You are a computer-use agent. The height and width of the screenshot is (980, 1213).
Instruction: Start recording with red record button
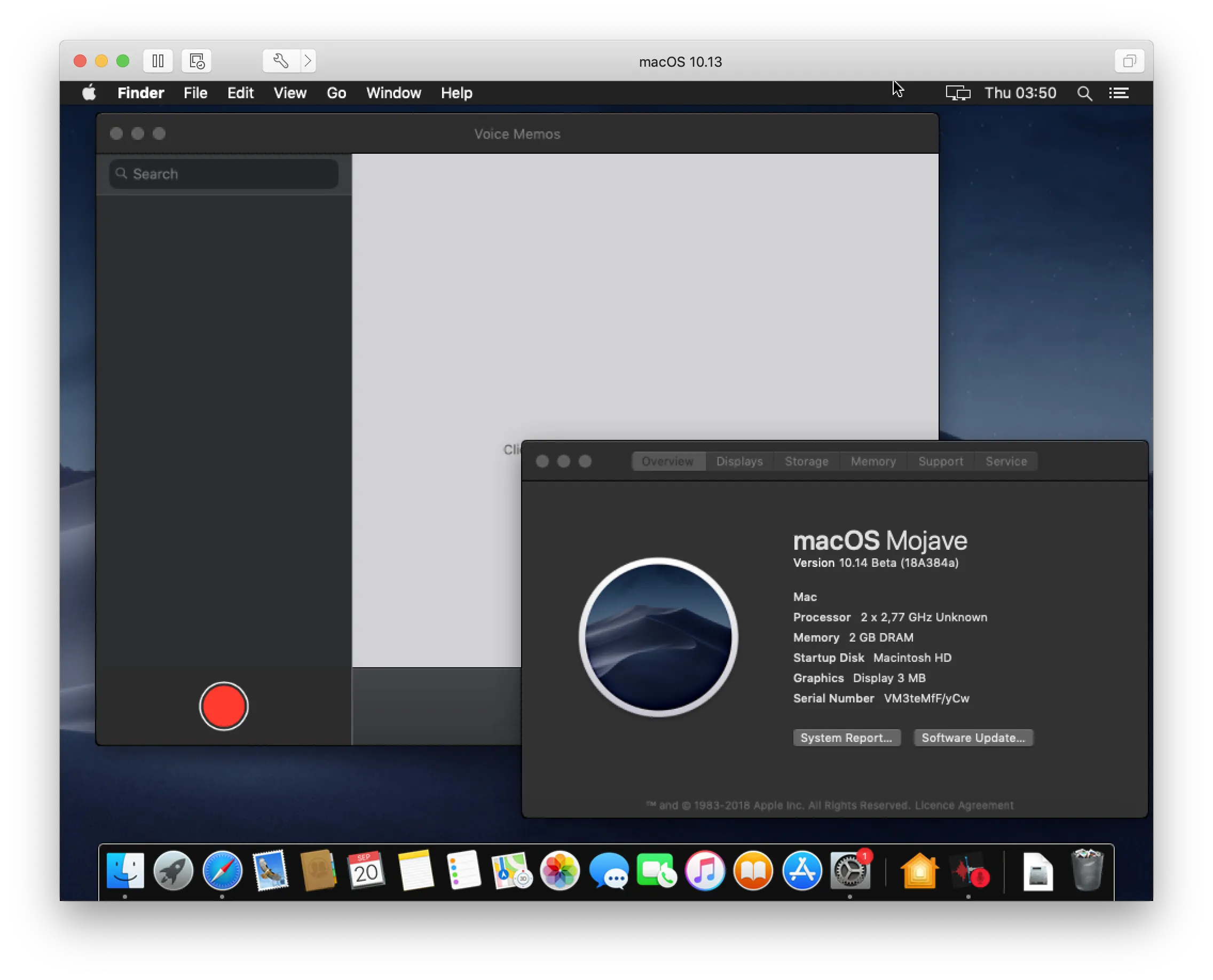224,706
